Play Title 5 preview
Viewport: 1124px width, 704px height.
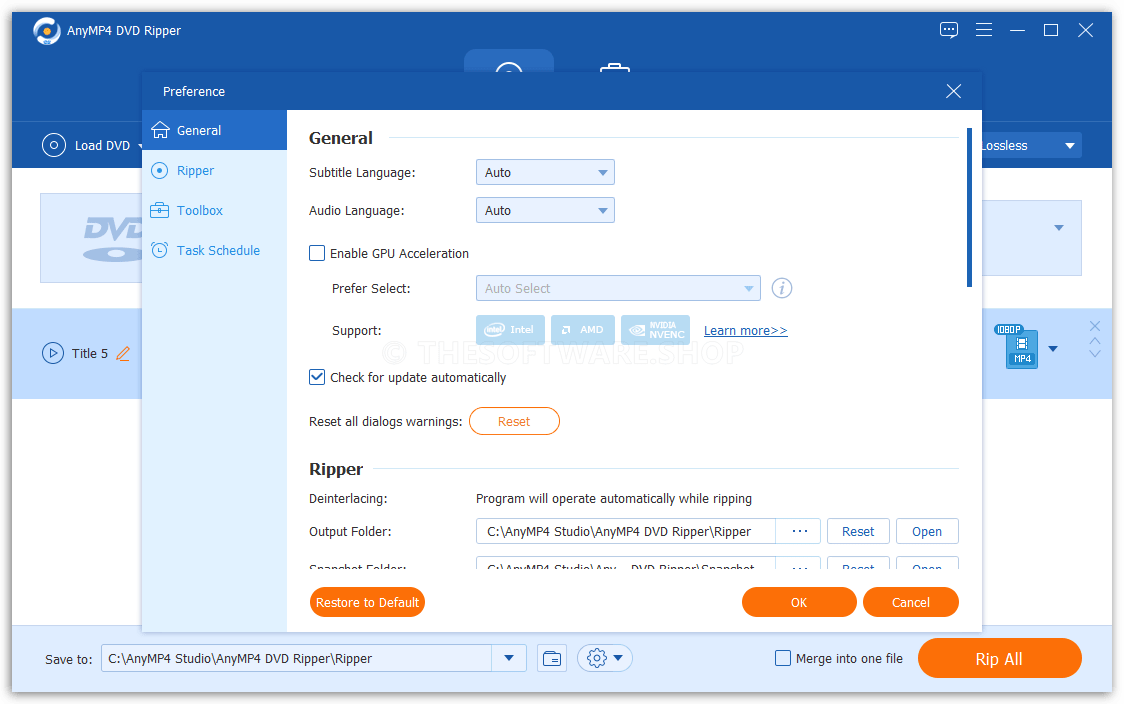pyautogui.click(x=52, y=353)
